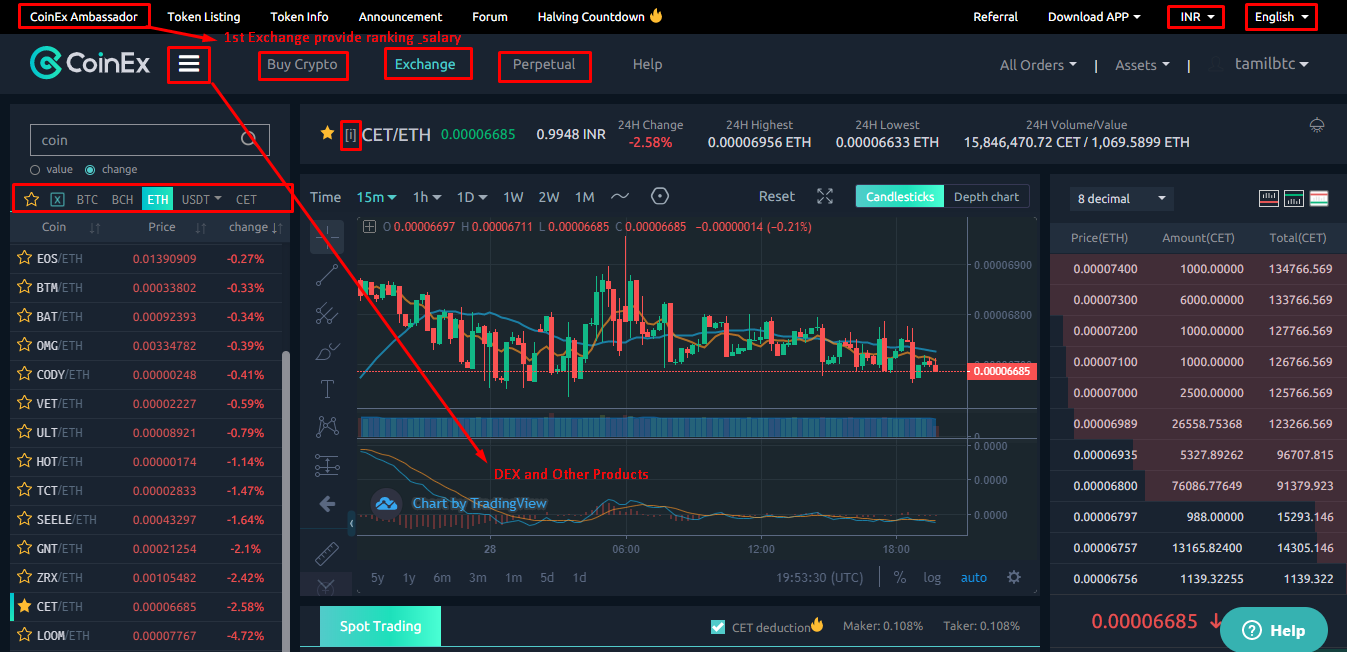This screenshot has height=652, width=1347.
Task: Click the CoinEx logo
Action: click(90, 65)
